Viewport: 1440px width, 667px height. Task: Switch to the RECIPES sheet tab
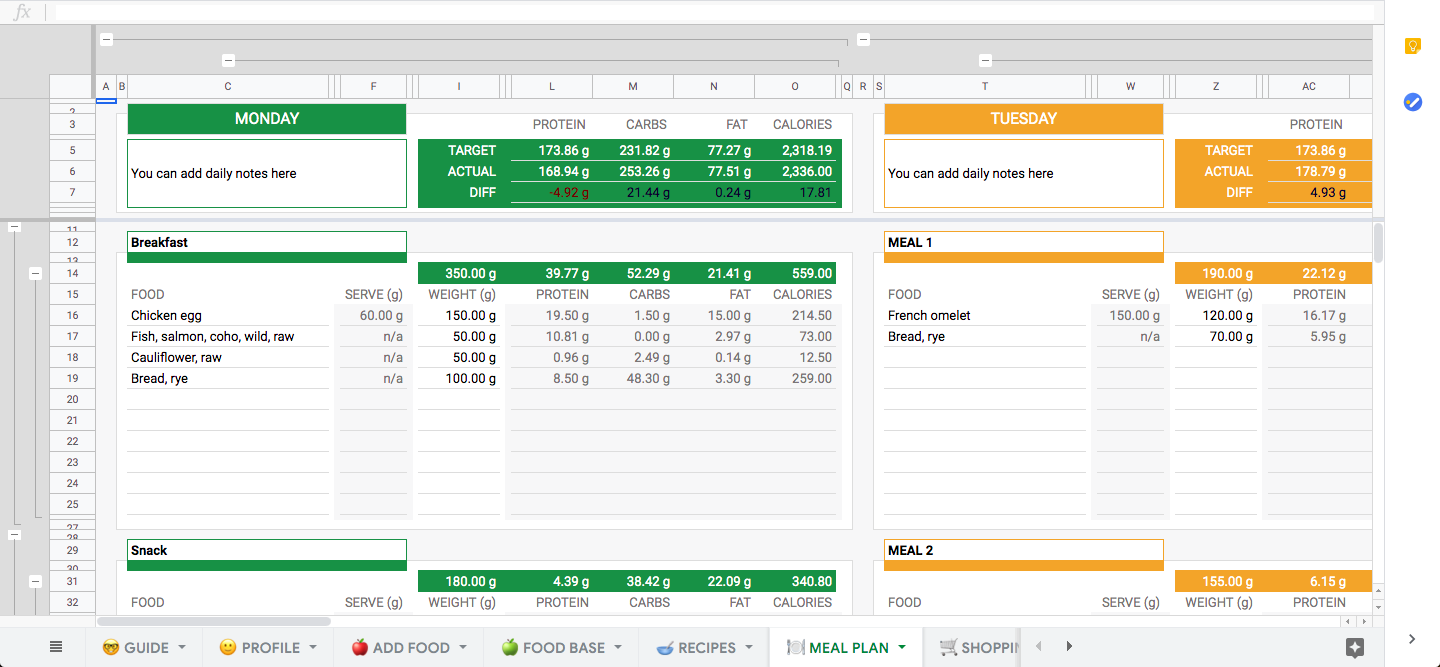pyautogui.click(x=703, y=647)
